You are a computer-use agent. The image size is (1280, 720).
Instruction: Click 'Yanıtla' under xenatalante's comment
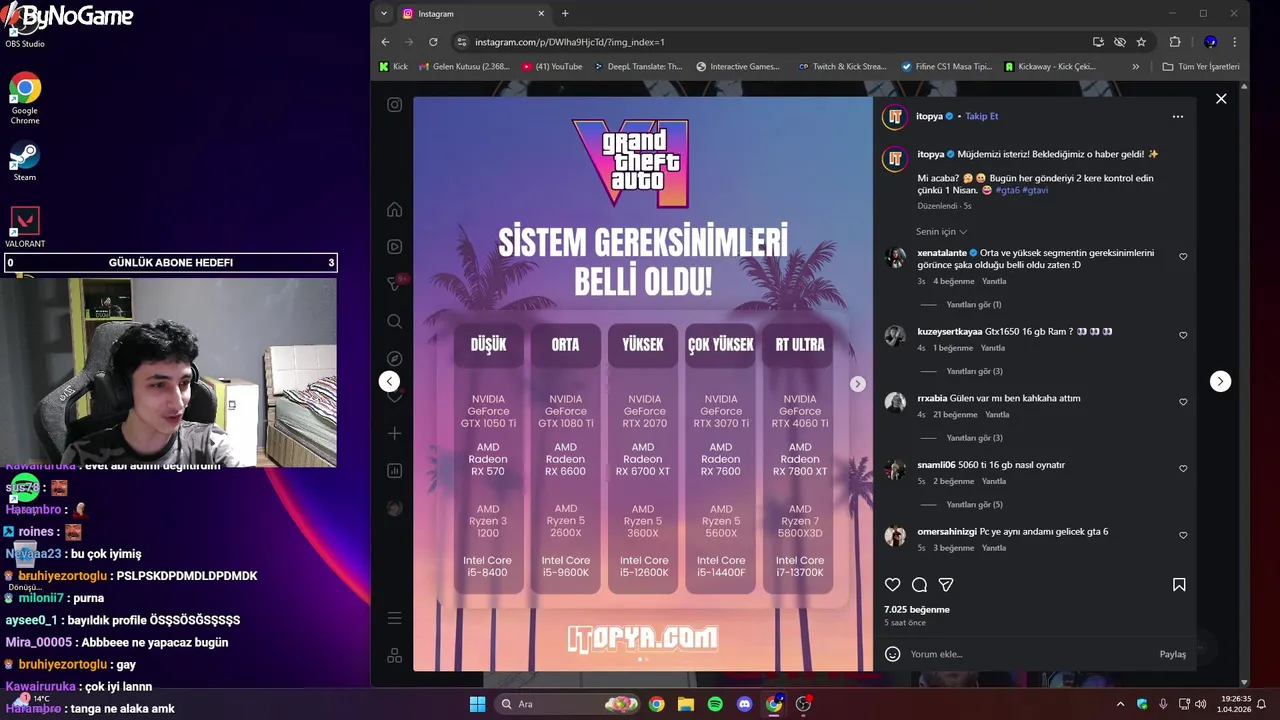tap(994, 282)
